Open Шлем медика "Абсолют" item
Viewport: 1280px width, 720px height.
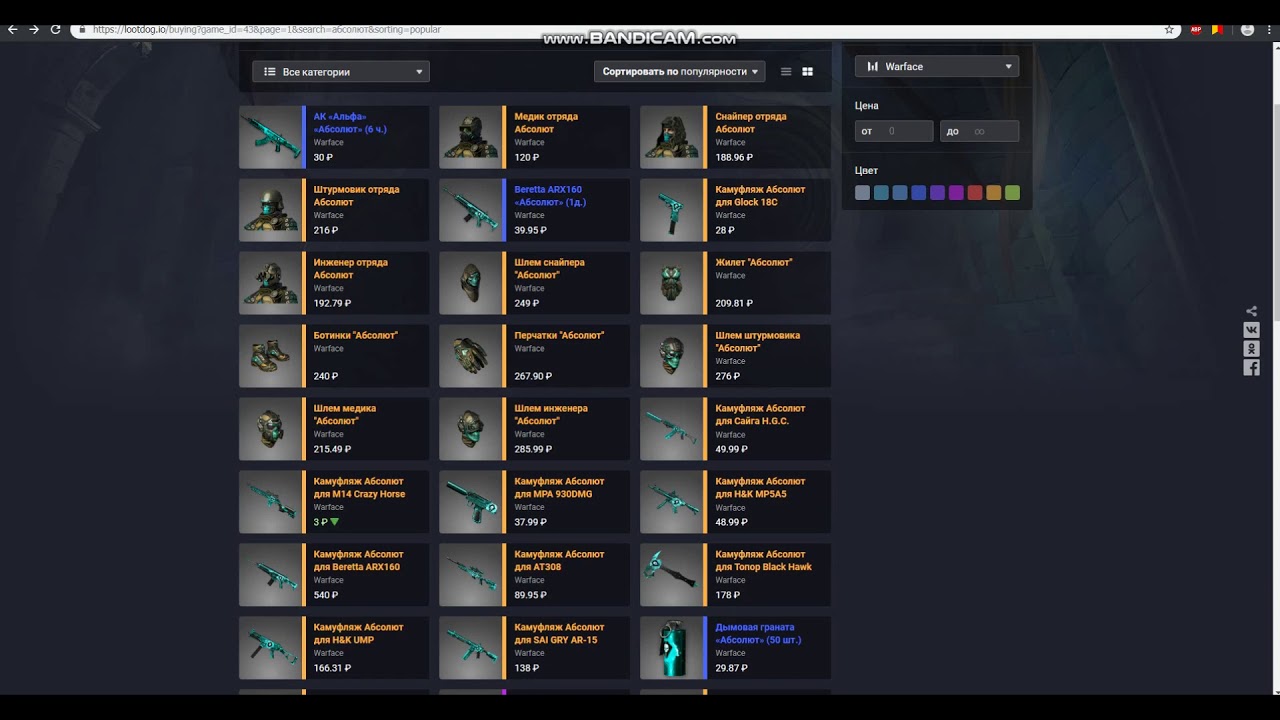[x=334, y=429]
